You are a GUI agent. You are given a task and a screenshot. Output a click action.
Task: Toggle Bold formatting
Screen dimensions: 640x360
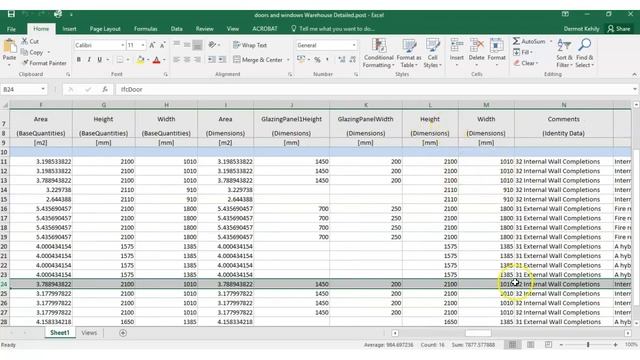point(78,60)
